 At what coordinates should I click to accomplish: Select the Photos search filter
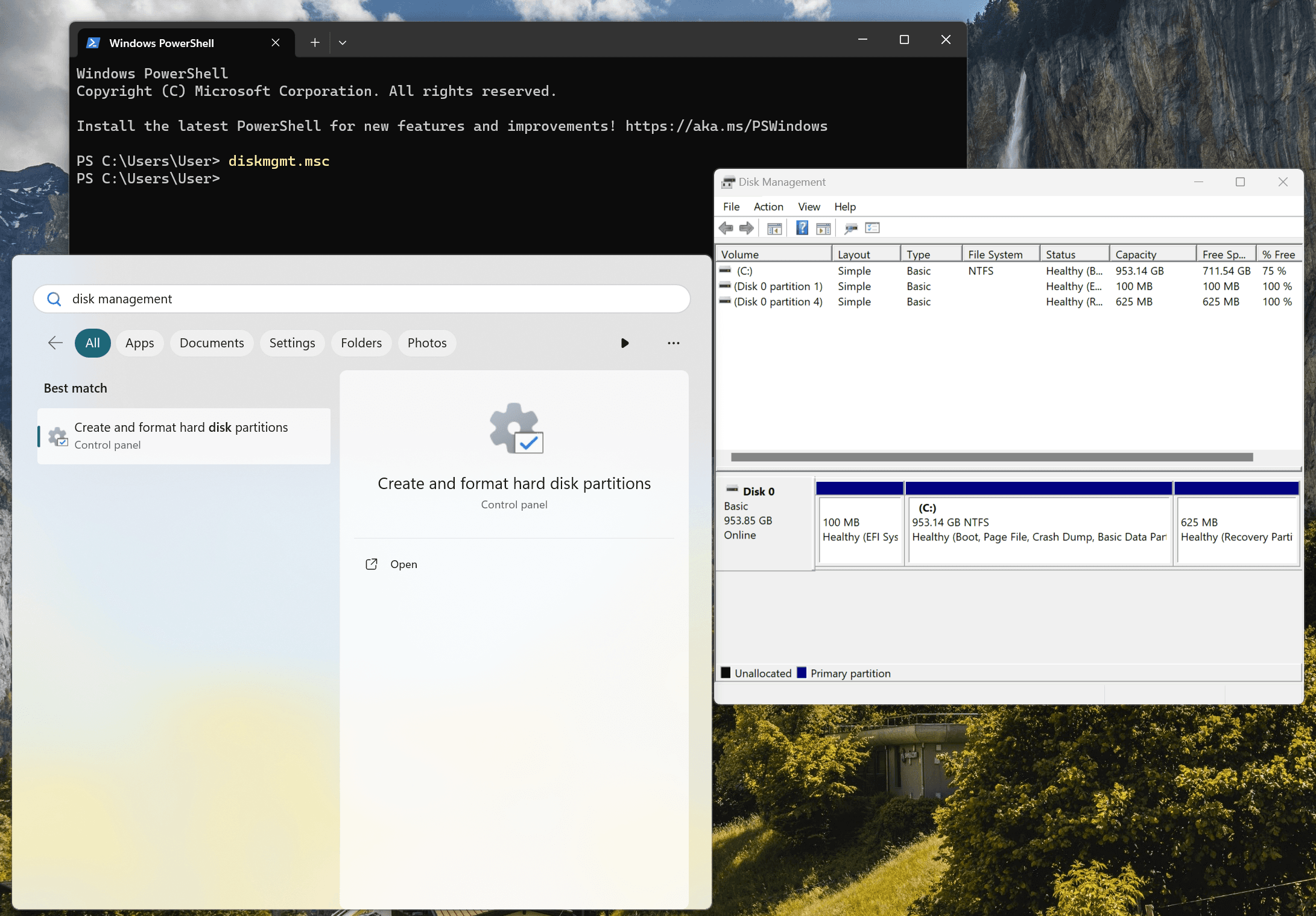(x=427, y=343)
